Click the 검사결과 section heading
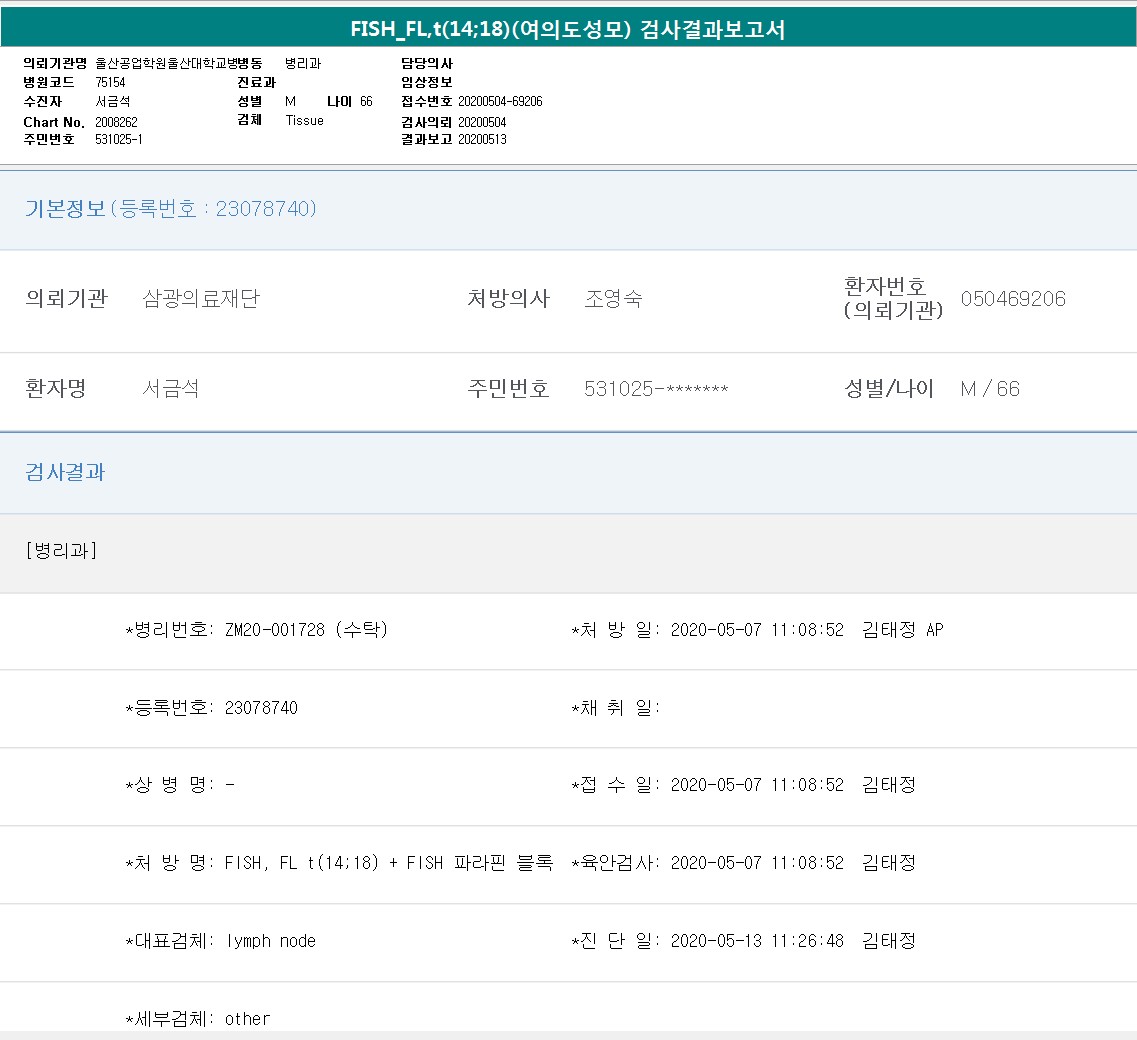 (65, 473)
